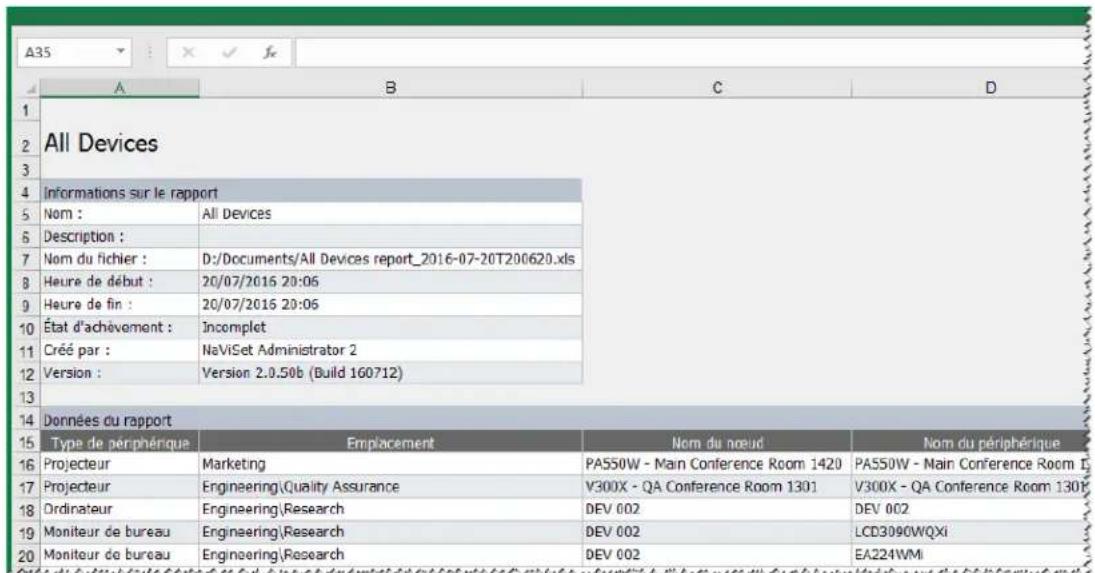Click 'Engineering\Quality Assurance' cell
Image resolution: width=1095 pixels, height=573 pixels.
[x=390, y=486]
